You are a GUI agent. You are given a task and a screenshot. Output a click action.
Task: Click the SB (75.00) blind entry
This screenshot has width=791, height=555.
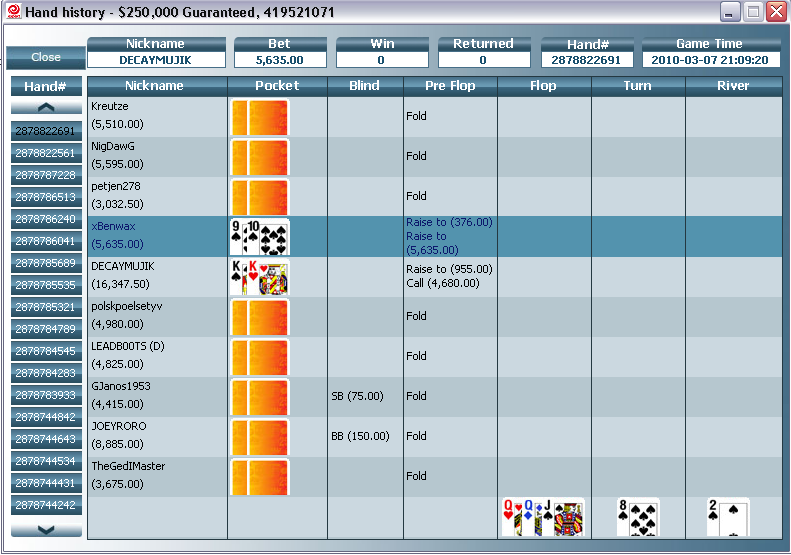[357, 396]
